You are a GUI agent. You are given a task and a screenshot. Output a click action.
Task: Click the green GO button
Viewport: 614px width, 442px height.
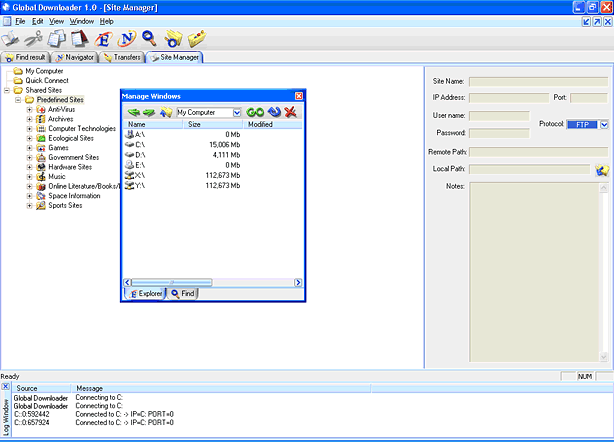(255, 112)
